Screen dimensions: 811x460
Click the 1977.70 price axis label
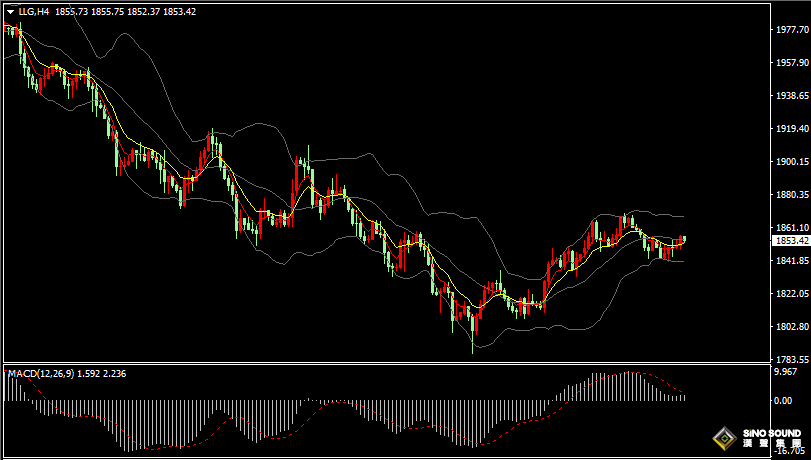[x=791, y=30]
